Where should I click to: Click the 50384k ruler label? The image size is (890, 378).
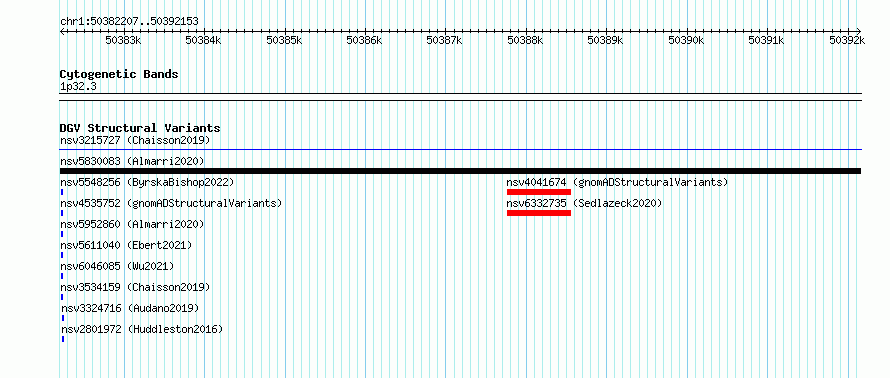tap(204, 40)
